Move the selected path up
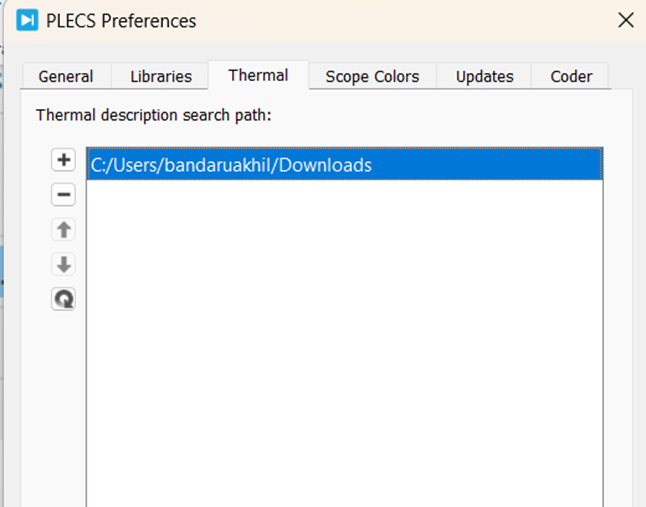This screenshot has width=646, height=507. (x=64, y=230)
